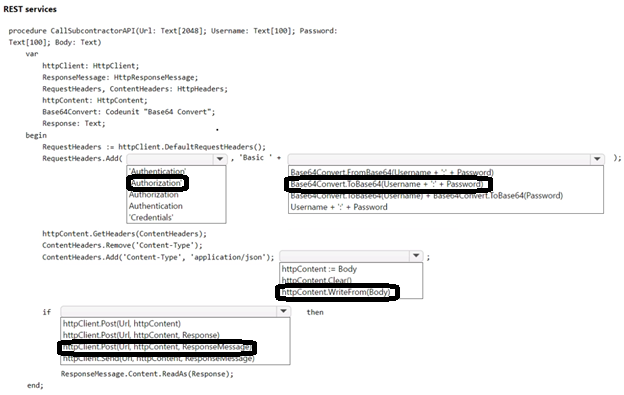
Task: Click the begin keyword
Action: coord(36,136)
